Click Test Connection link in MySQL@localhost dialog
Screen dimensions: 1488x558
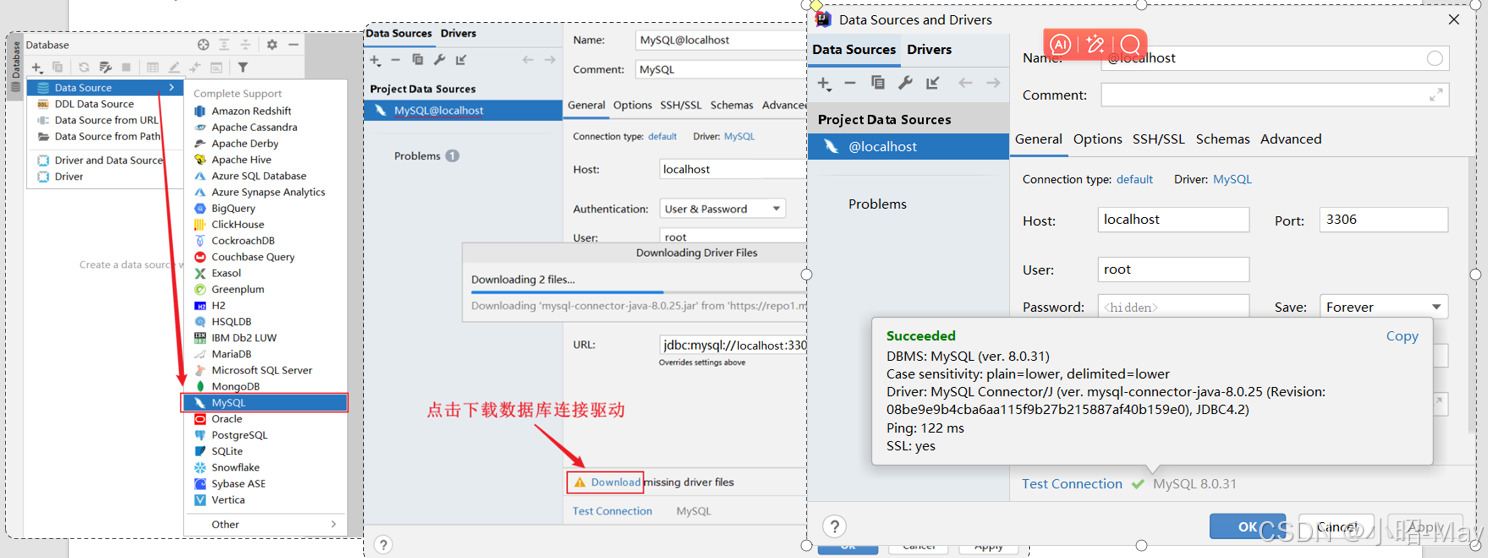point(612,511)
